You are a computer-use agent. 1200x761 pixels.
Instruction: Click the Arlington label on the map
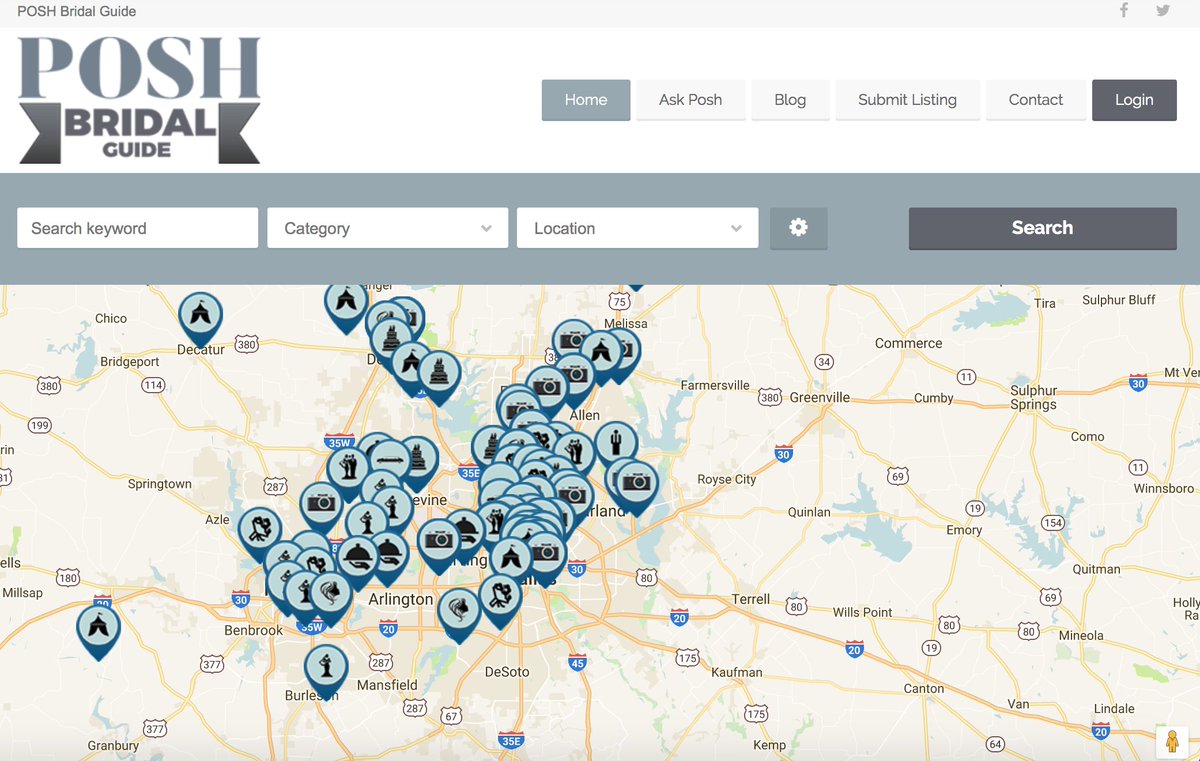tap(401, 599)
